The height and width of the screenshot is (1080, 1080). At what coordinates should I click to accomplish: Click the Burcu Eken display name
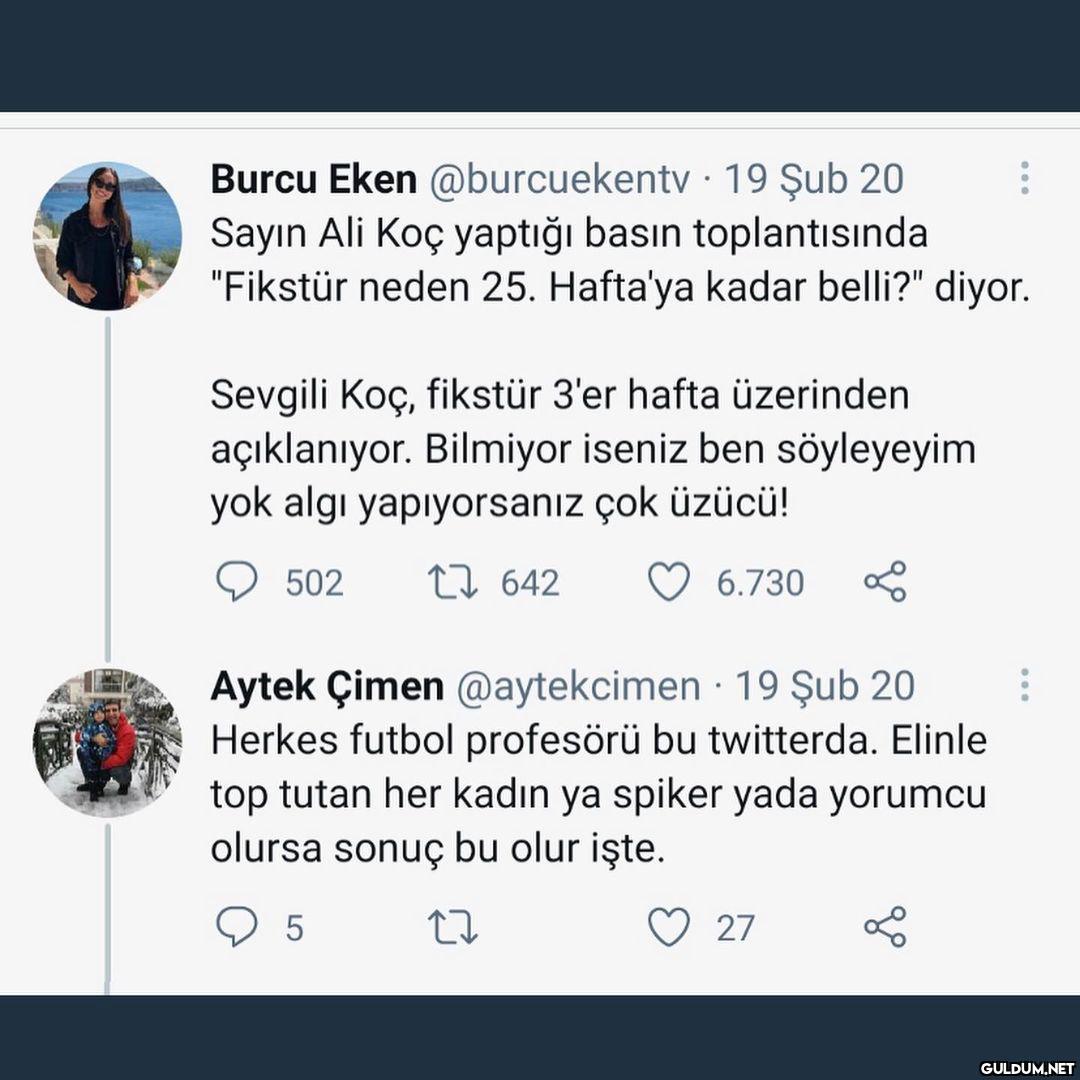pyautogui.click(x=313, y=180)
